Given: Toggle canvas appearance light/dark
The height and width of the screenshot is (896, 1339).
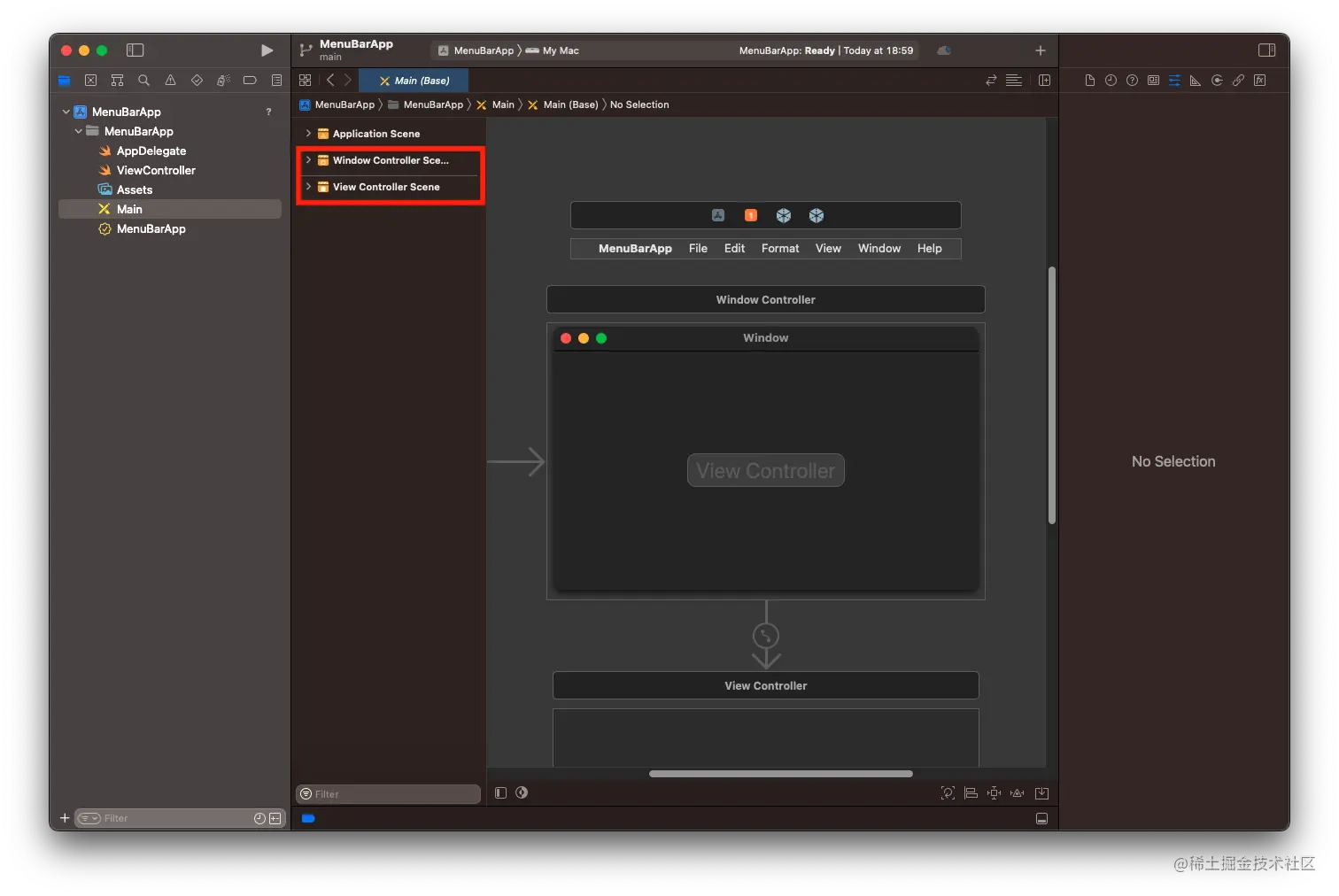Looking at the screenshot, I should pyautogui.click(x=522, y=792).
